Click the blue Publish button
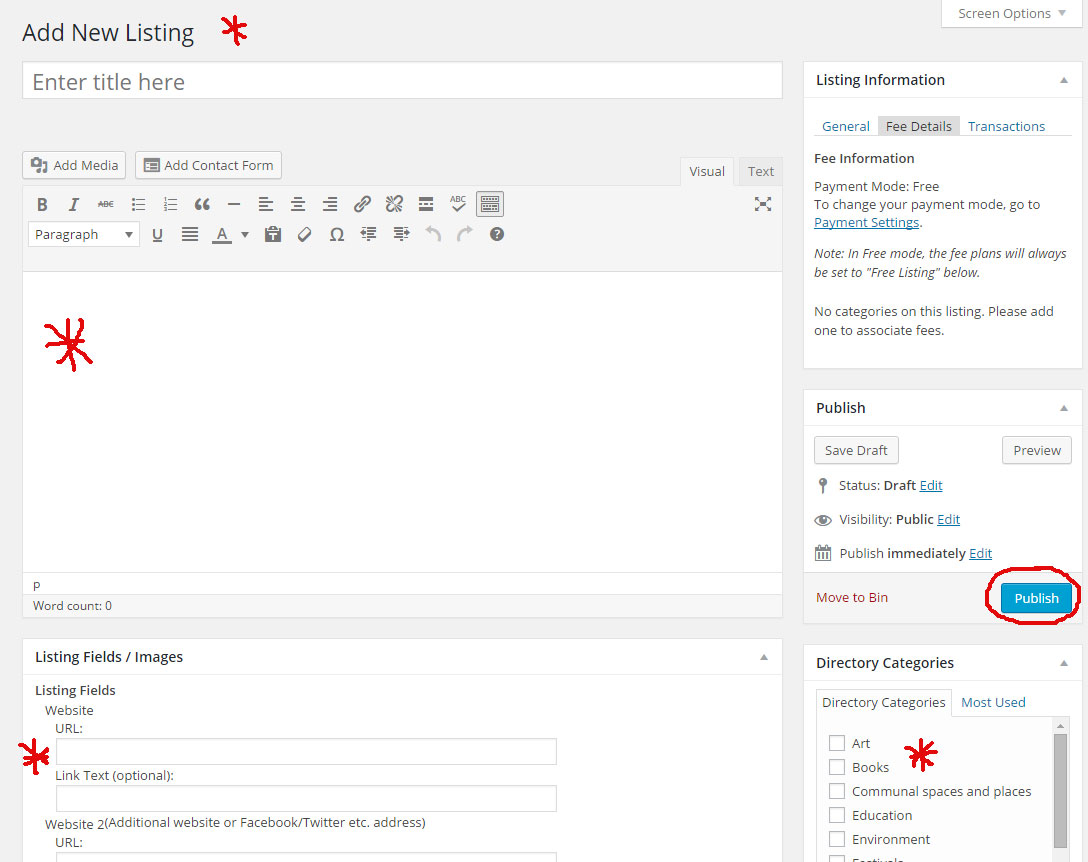Image resolution: width=1088 pixels, height=862 pixels. tap(1036, 598)
